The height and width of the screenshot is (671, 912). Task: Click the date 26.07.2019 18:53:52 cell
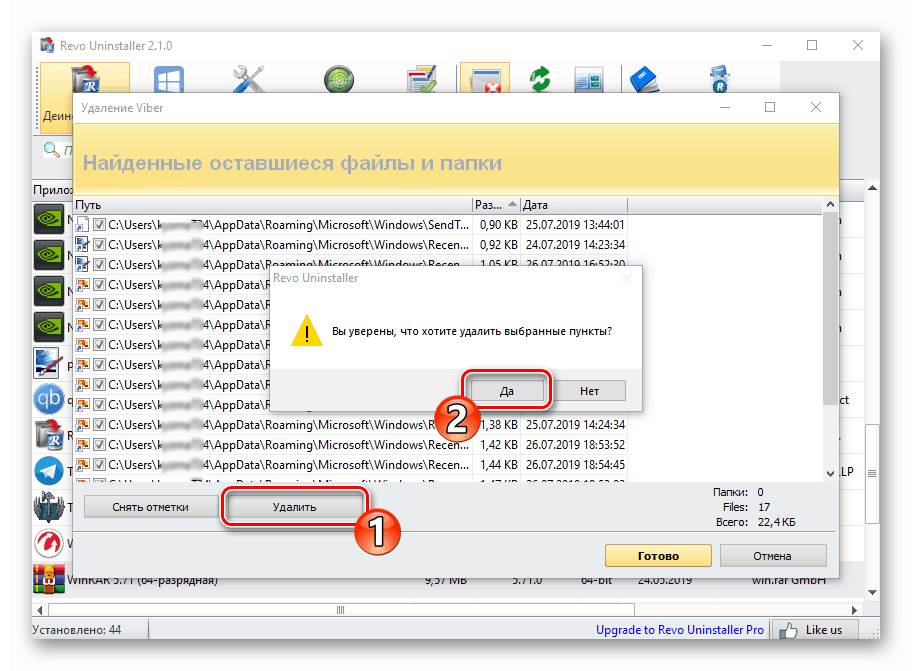point(575,445)
